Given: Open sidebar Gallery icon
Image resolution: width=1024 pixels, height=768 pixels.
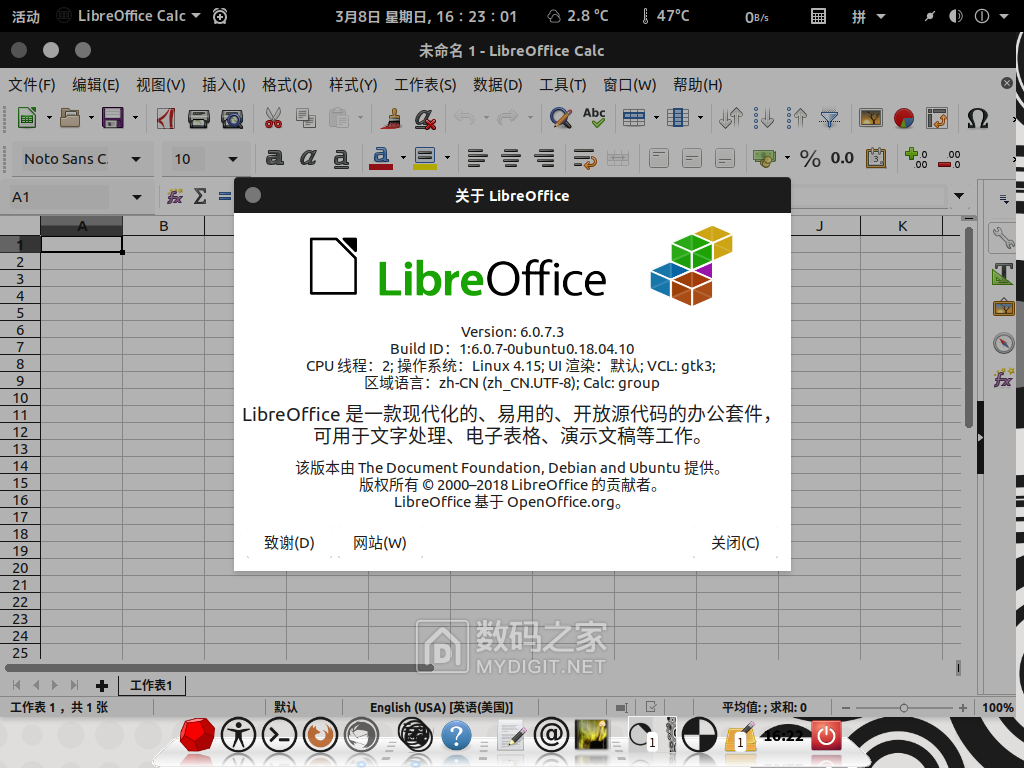Looking at the screenshot, I should [x=1003, y=307].
